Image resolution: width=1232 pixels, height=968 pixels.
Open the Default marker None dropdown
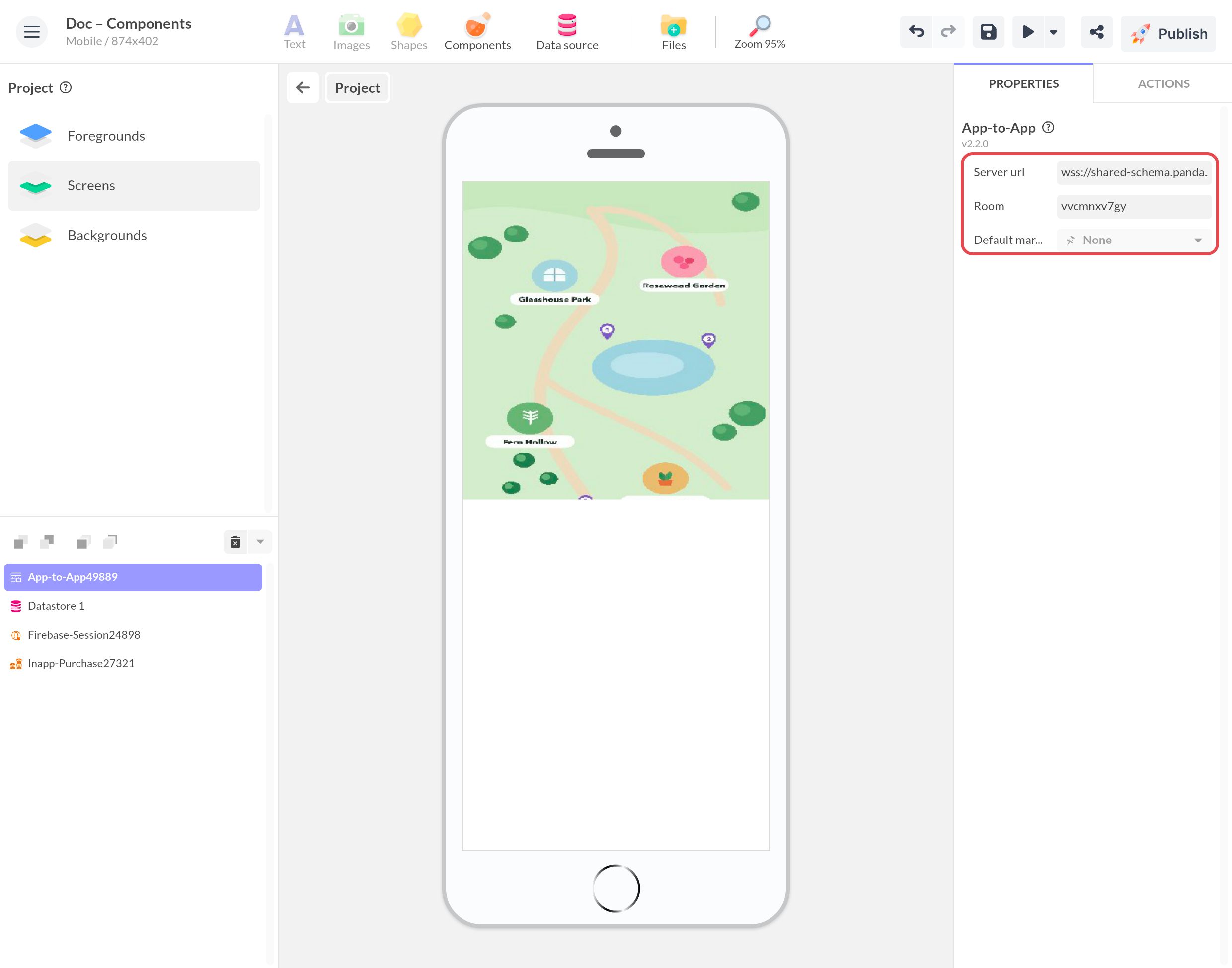point(1134,241)
